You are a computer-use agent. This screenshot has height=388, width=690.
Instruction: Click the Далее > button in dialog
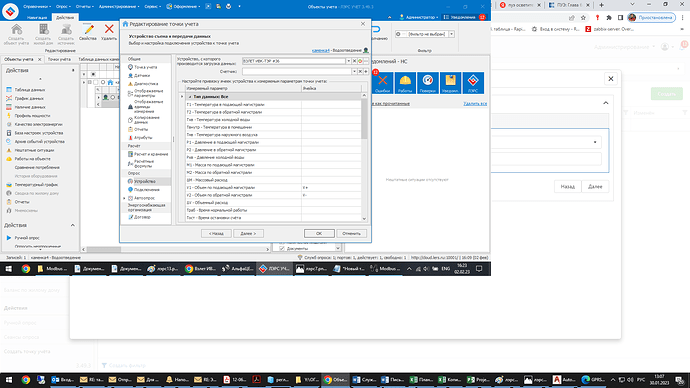pyautogui.click(x=248, y=234)
